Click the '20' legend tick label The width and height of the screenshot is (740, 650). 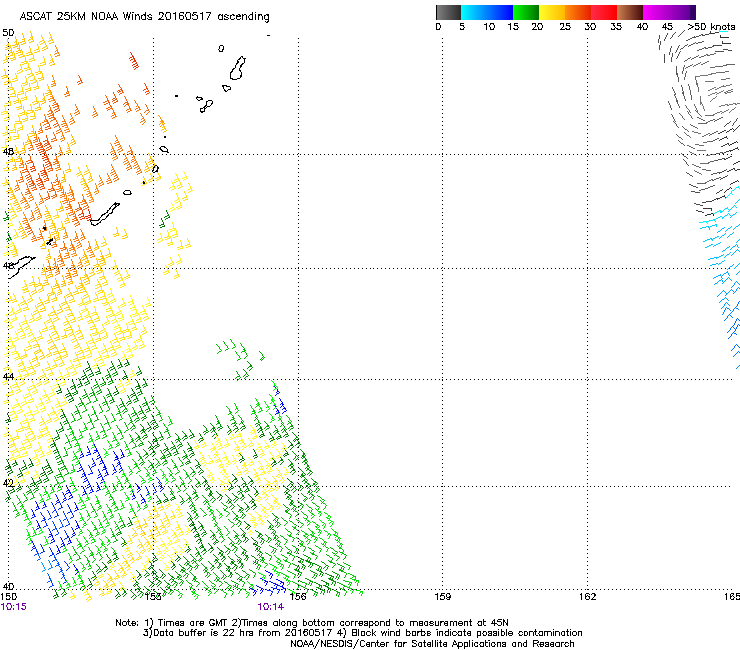(x=537, y=27)
